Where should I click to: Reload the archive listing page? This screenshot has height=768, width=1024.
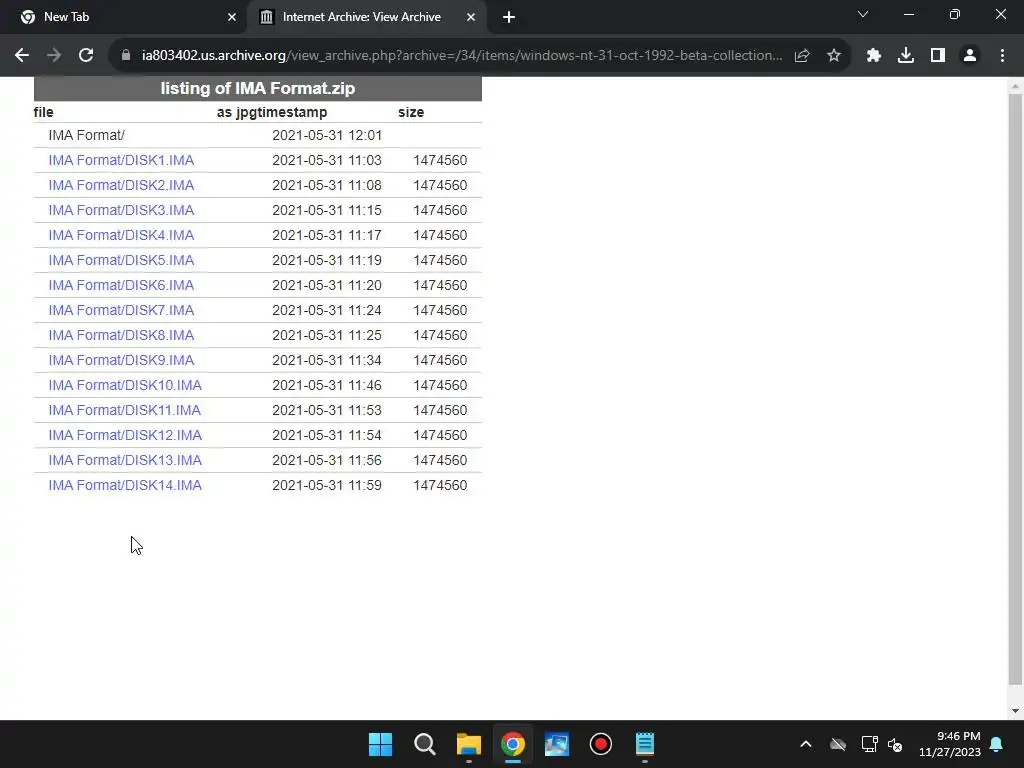pos(86,56)
